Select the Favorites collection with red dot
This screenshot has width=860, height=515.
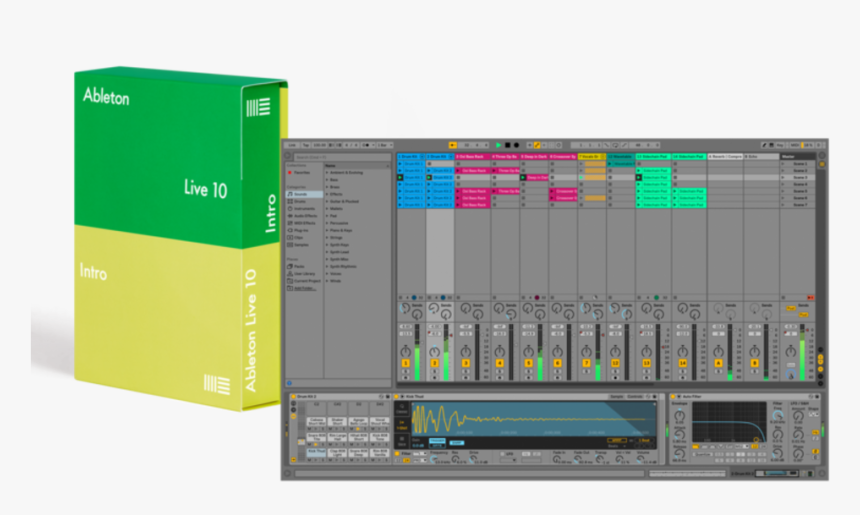[301, 172]
